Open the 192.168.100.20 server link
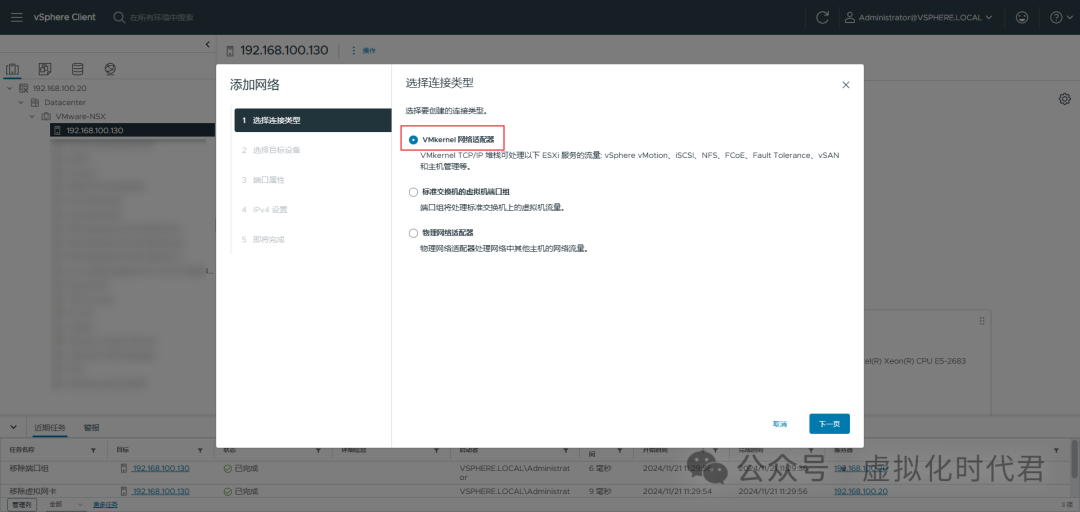Viewport: 1080px width, 512px height. coord(861,491)
